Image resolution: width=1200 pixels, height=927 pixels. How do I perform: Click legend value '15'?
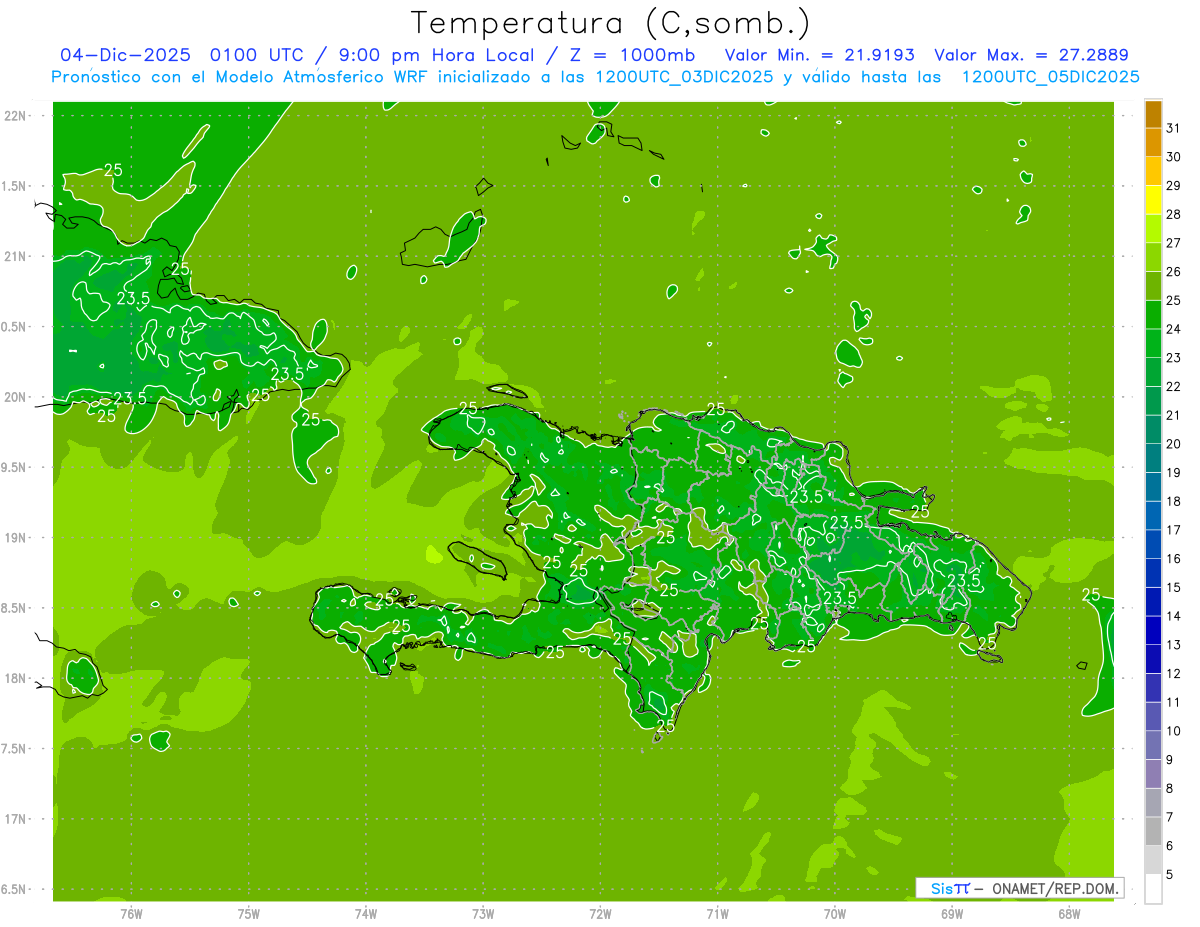point(1174,587)
